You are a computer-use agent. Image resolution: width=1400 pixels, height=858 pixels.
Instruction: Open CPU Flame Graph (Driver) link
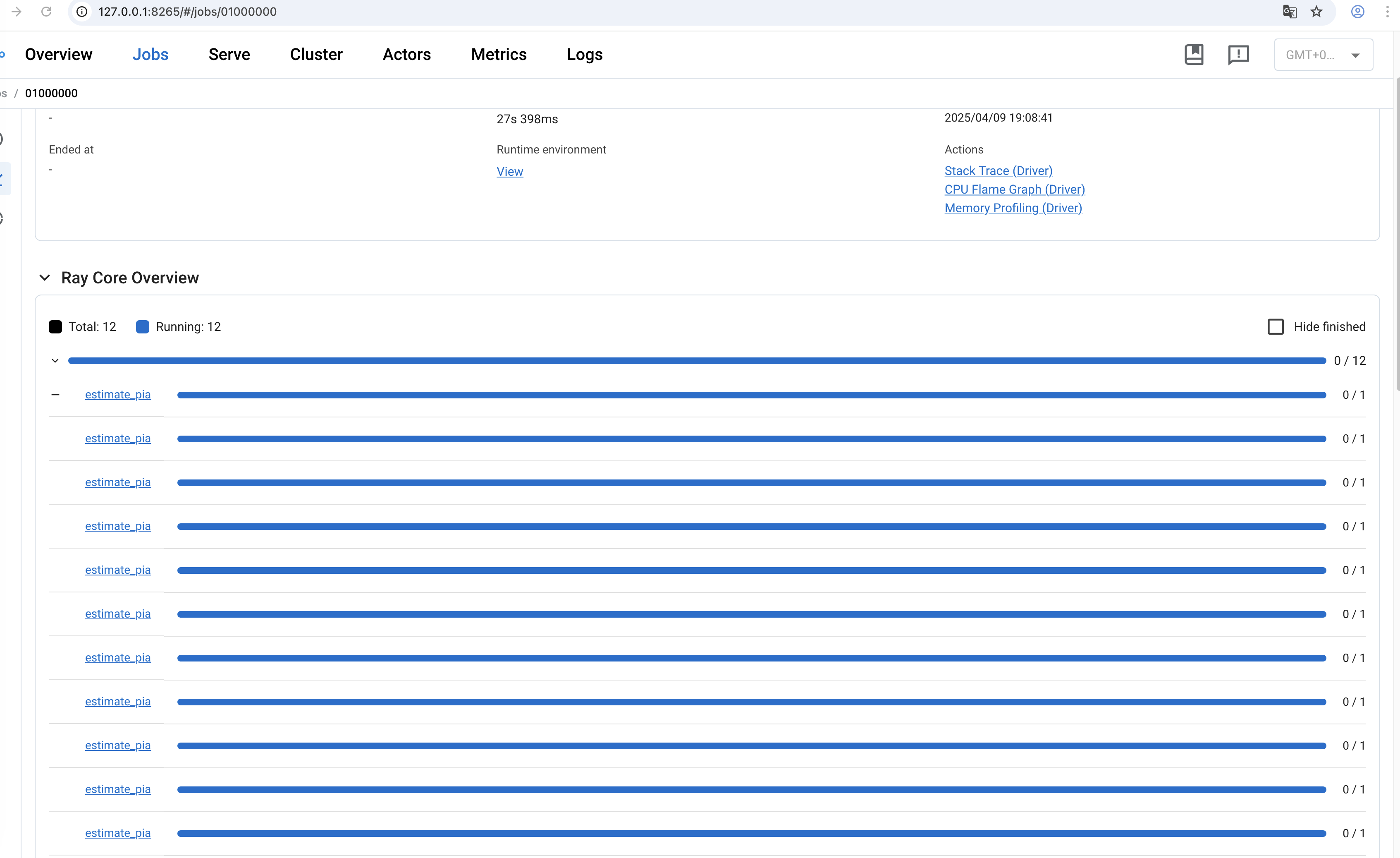coord(1014,189)
